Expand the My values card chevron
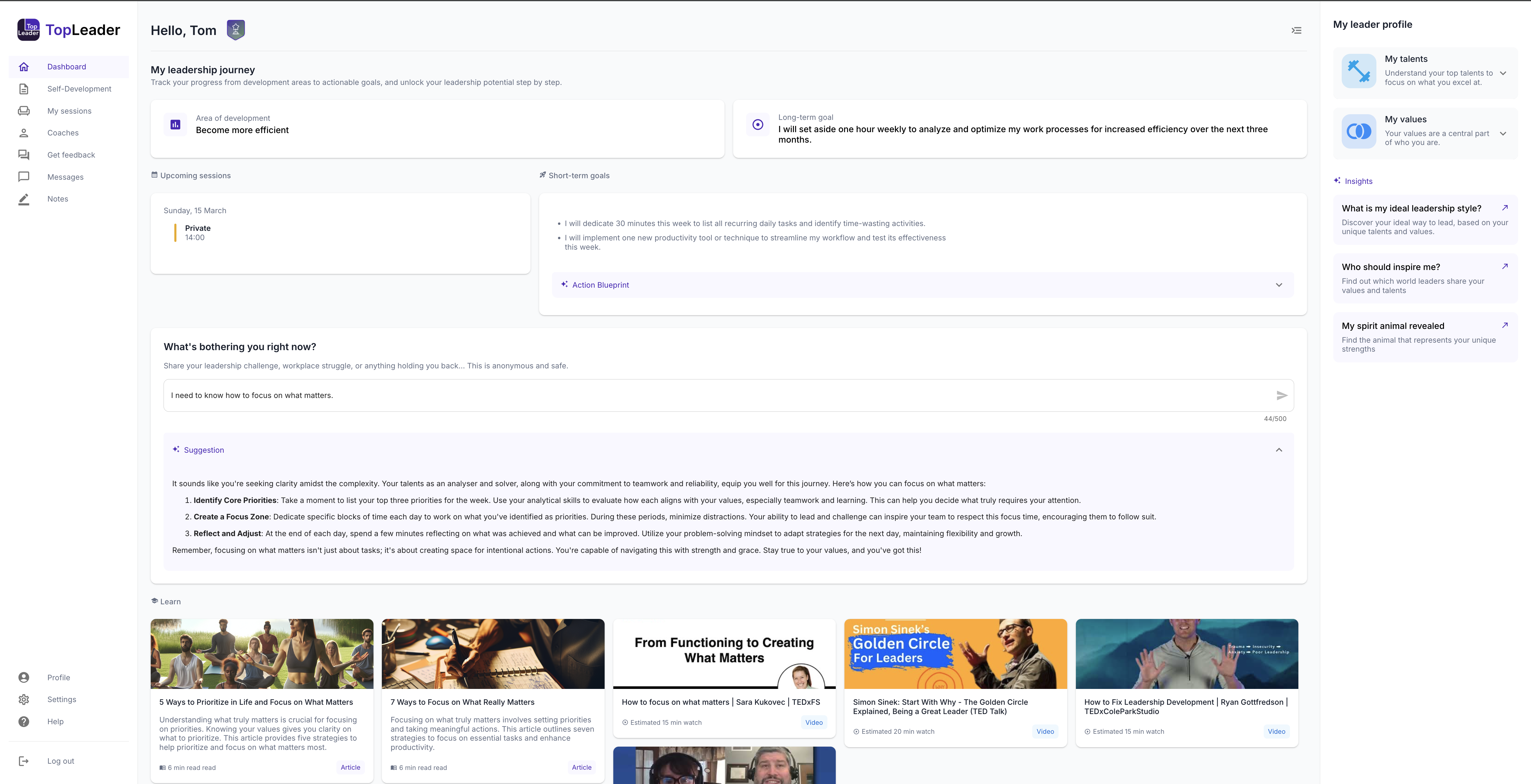Screen dimensions: 1531x784 pyautogui.click(x=1503, y=134)
